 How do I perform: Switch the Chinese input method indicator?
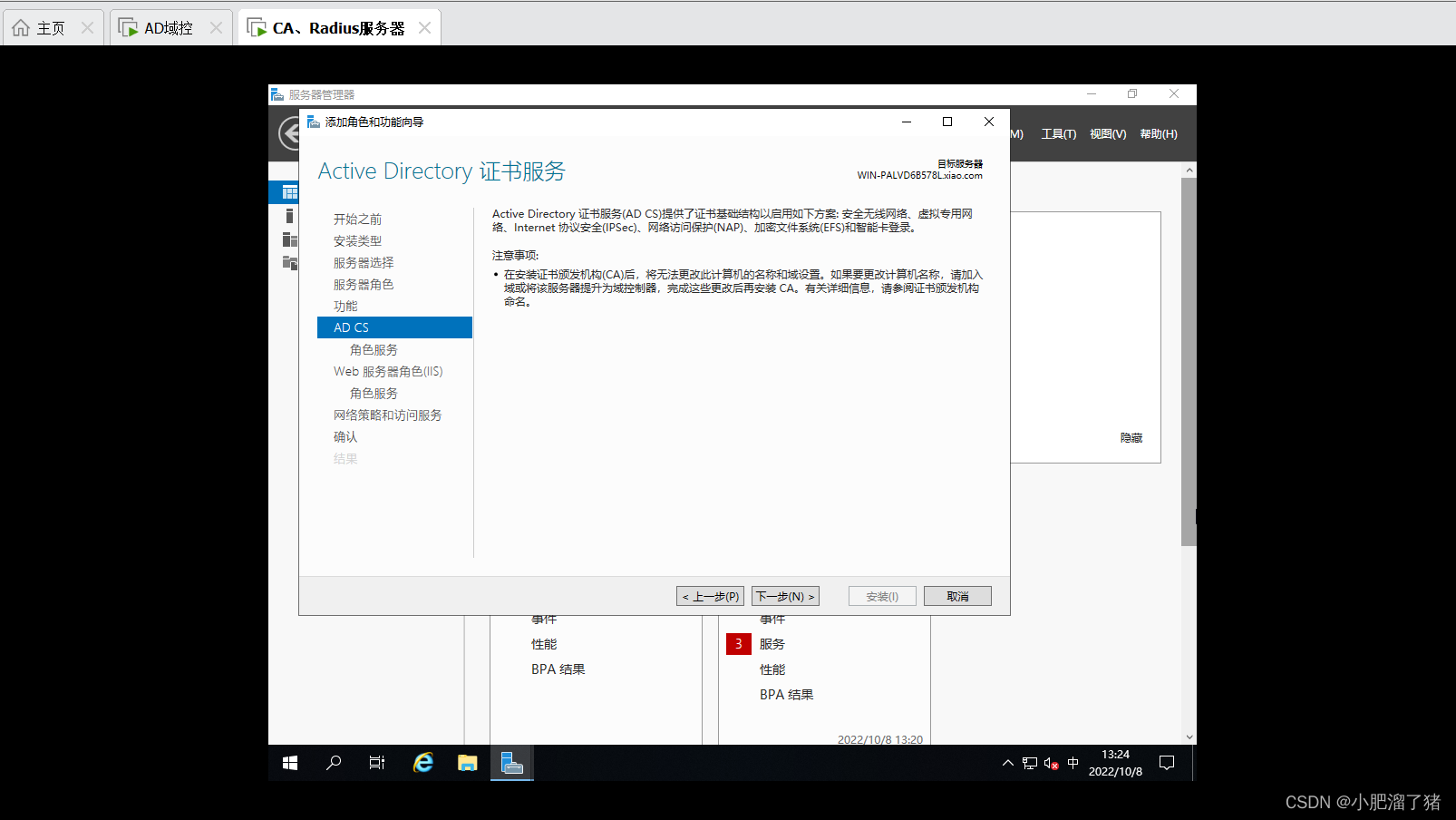pyautogui.click(x=1073, y=764)
